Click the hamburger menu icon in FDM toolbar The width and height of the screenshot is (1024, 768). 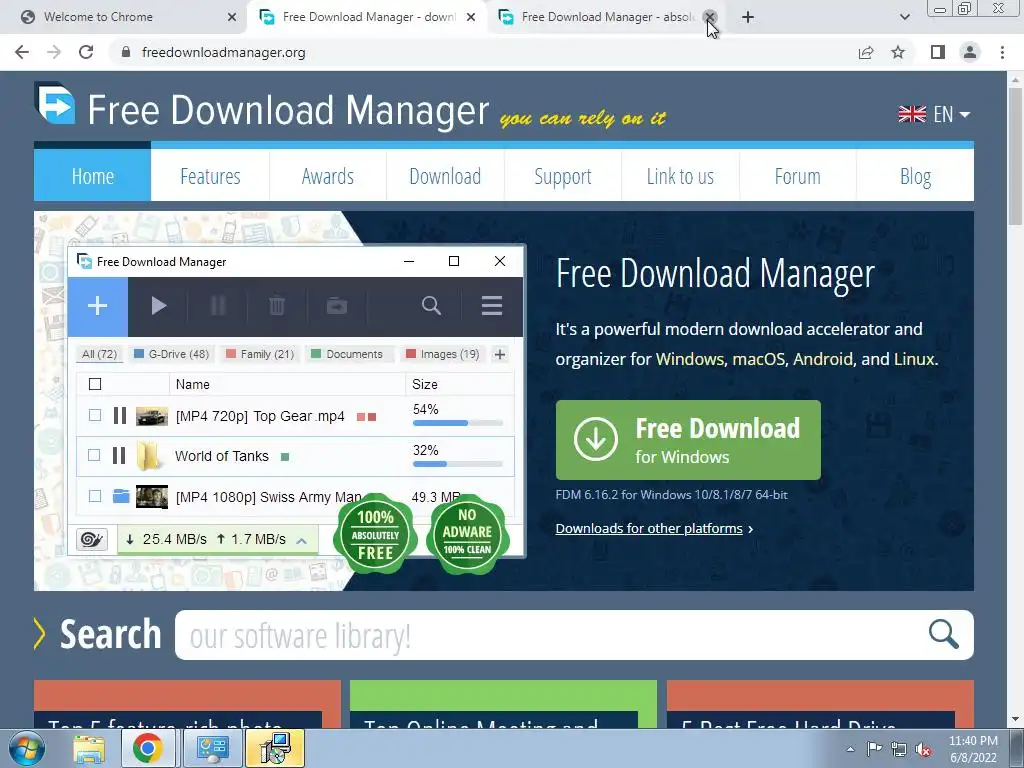[x=492, y=306]
